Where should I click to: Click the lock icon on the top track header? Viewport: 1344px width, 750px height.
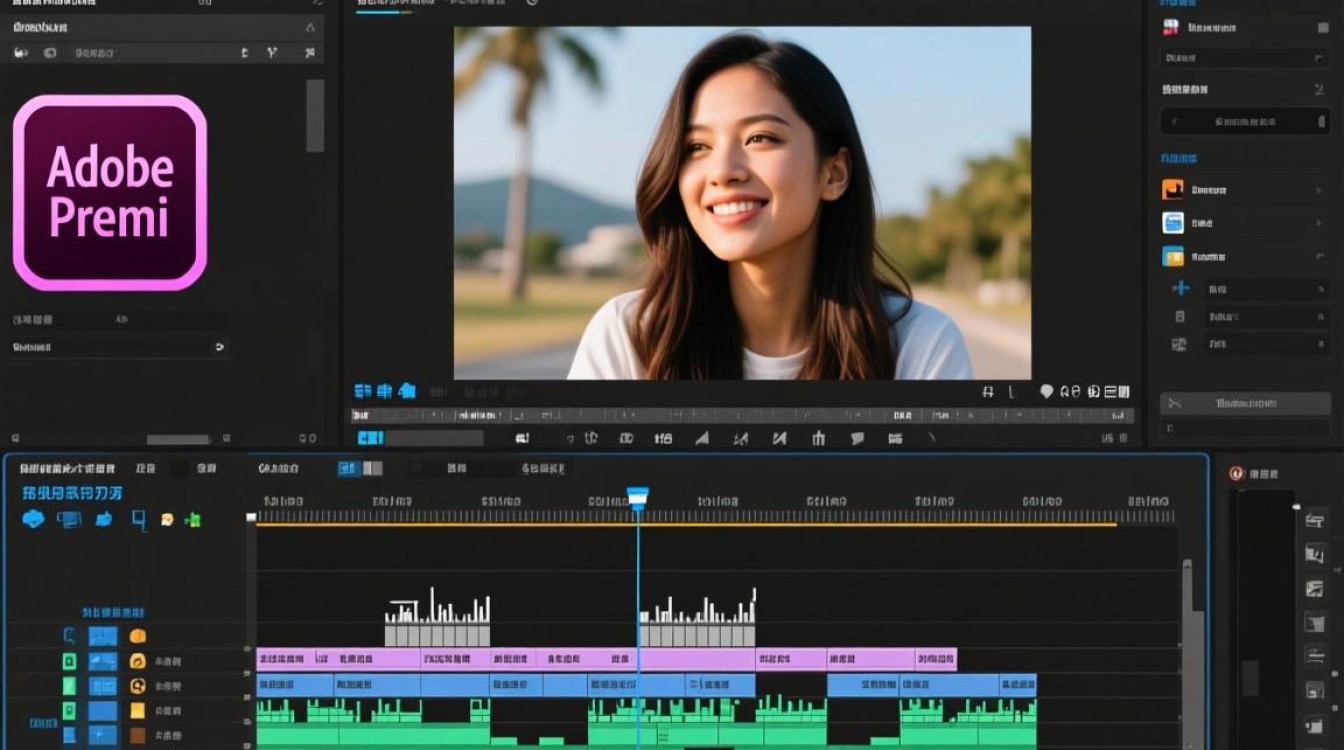pyautogui.click(x=69, y=636)
